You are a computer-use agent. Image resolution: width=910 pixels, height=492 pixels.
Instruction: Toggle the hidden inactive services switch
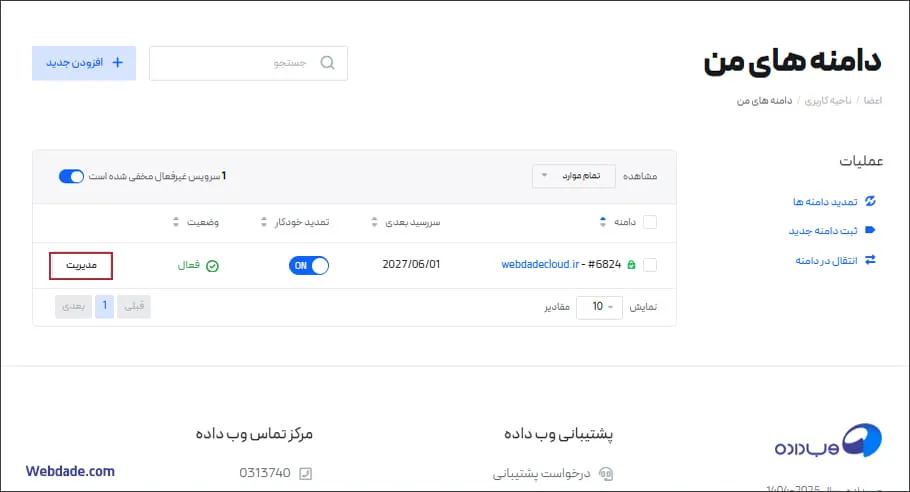click(x=71, y=176)
